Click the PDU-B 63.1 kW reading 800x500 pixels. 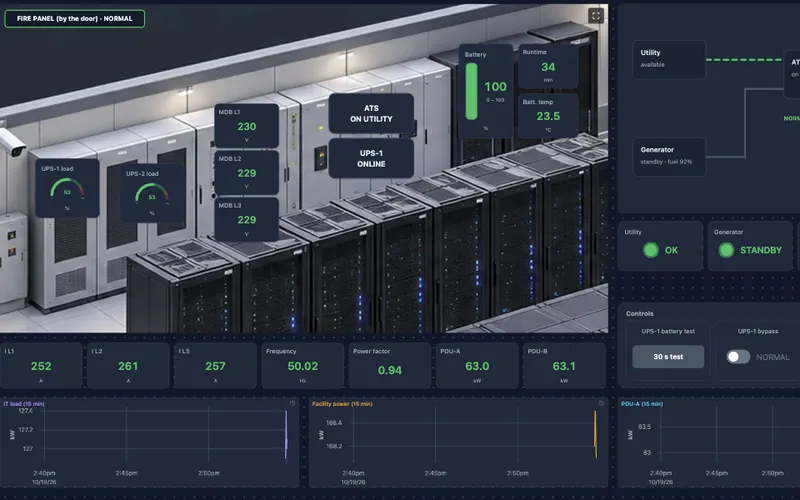click(x=564, y=365)
